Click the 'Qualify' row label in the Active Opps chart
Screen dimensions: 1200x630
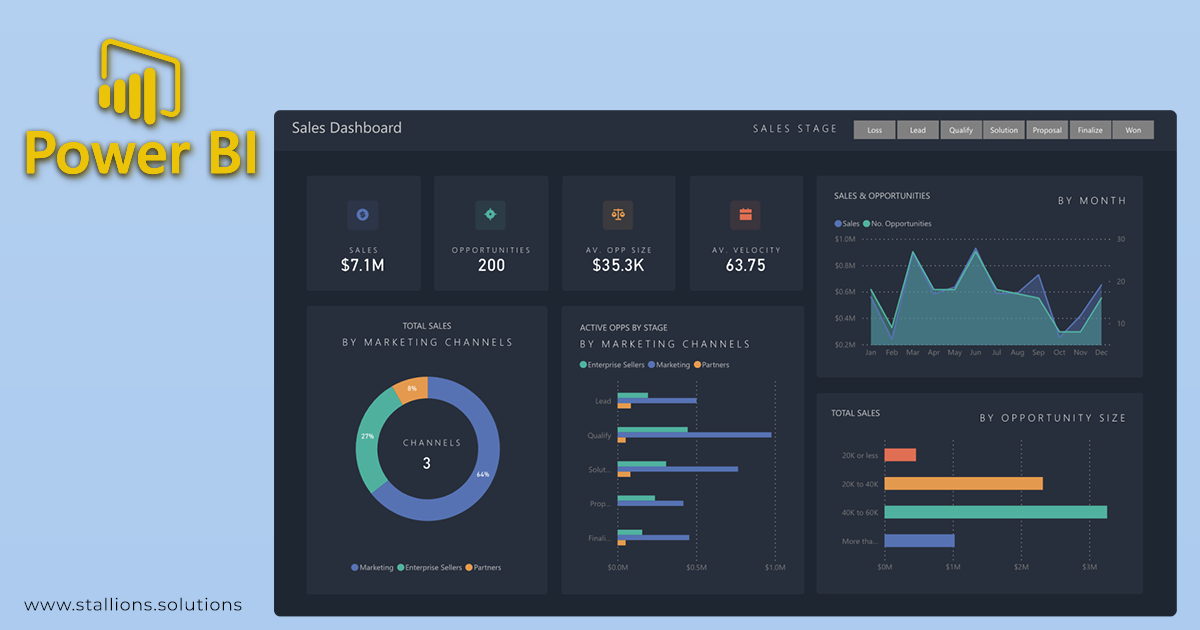pos(599,436)
